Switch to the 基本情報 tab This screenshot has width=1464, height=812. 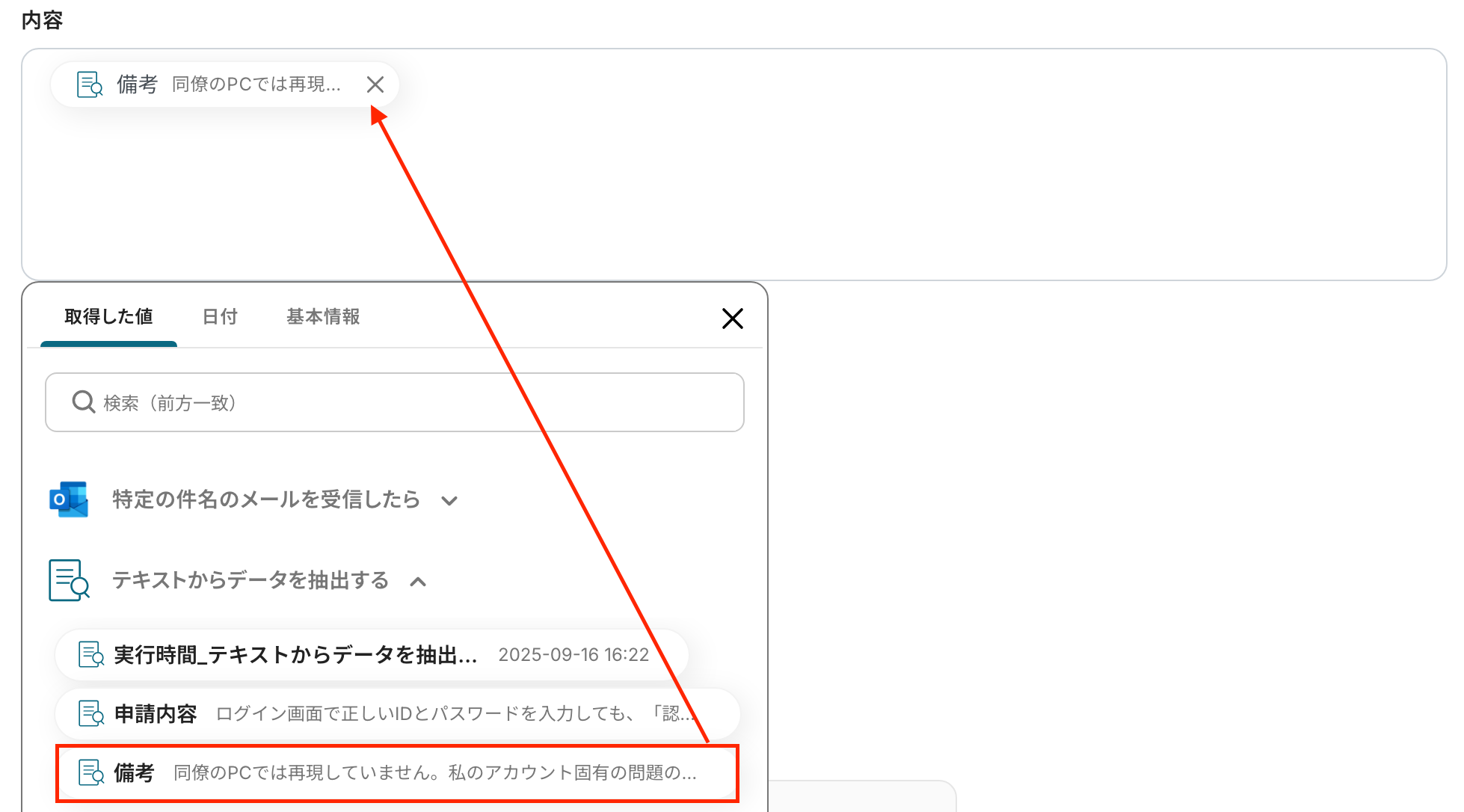(x=323, y=317)
